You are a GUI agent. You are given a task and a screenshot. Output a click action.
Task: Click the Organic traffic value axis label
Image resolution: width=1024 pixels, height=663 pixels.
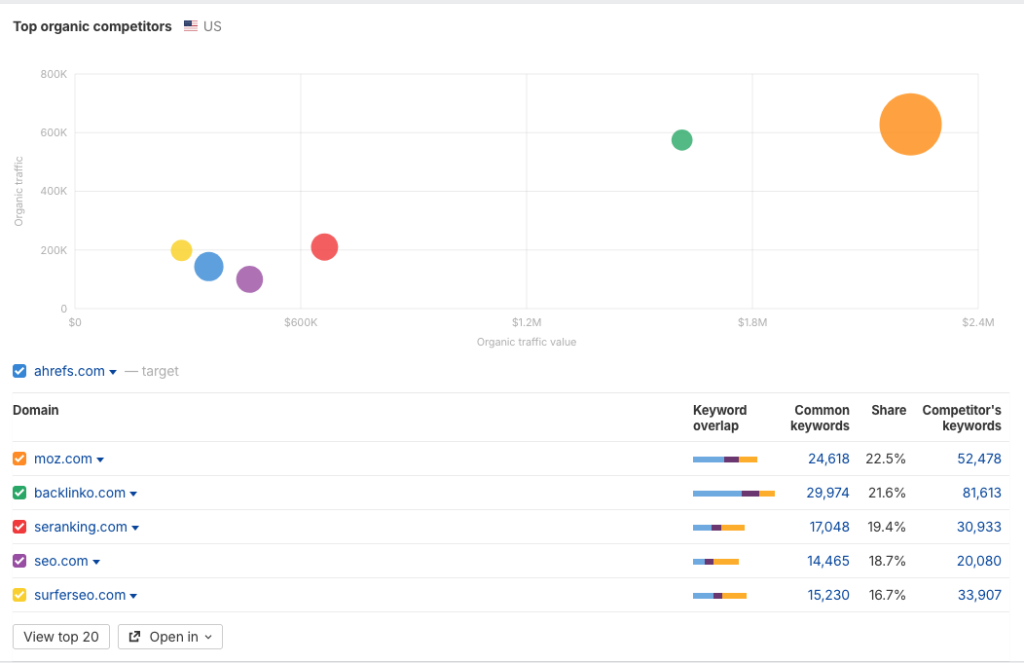[526, 342]
